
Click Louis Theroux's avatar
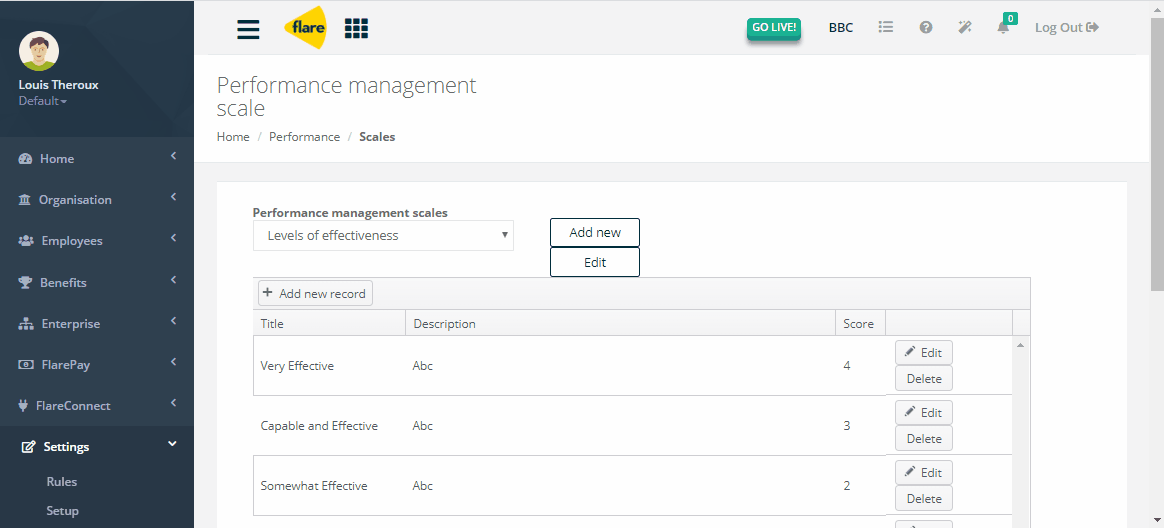click(39, 51)
